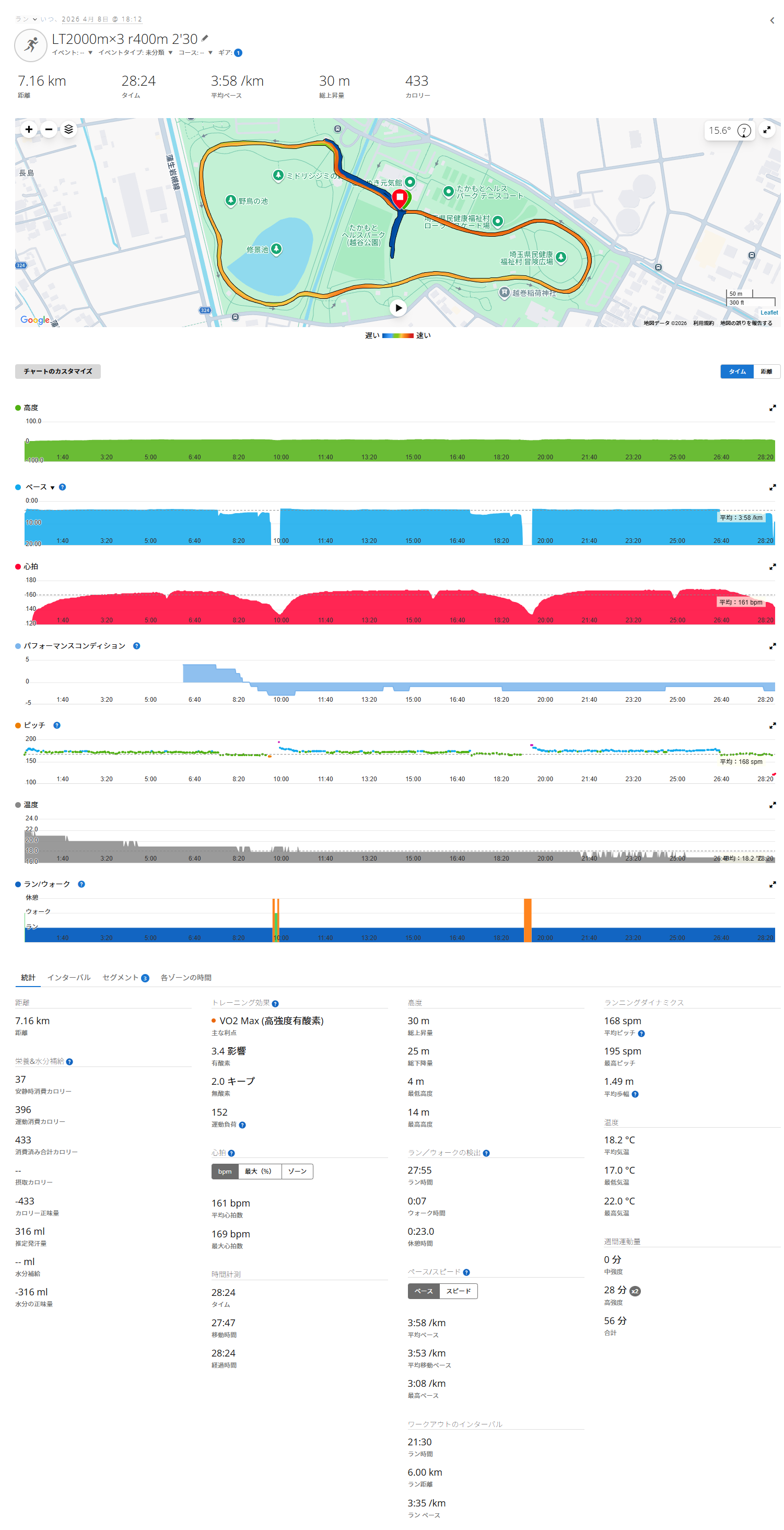Viewport: 784px width, 1530px height.
Task: Zoom out on the map
Action: tap(49, 130)
